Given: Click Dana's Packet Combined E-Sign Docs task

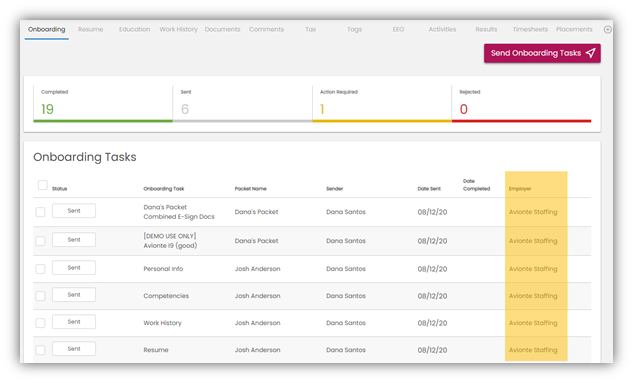Looking at the screenshot, I should (179, 212).
